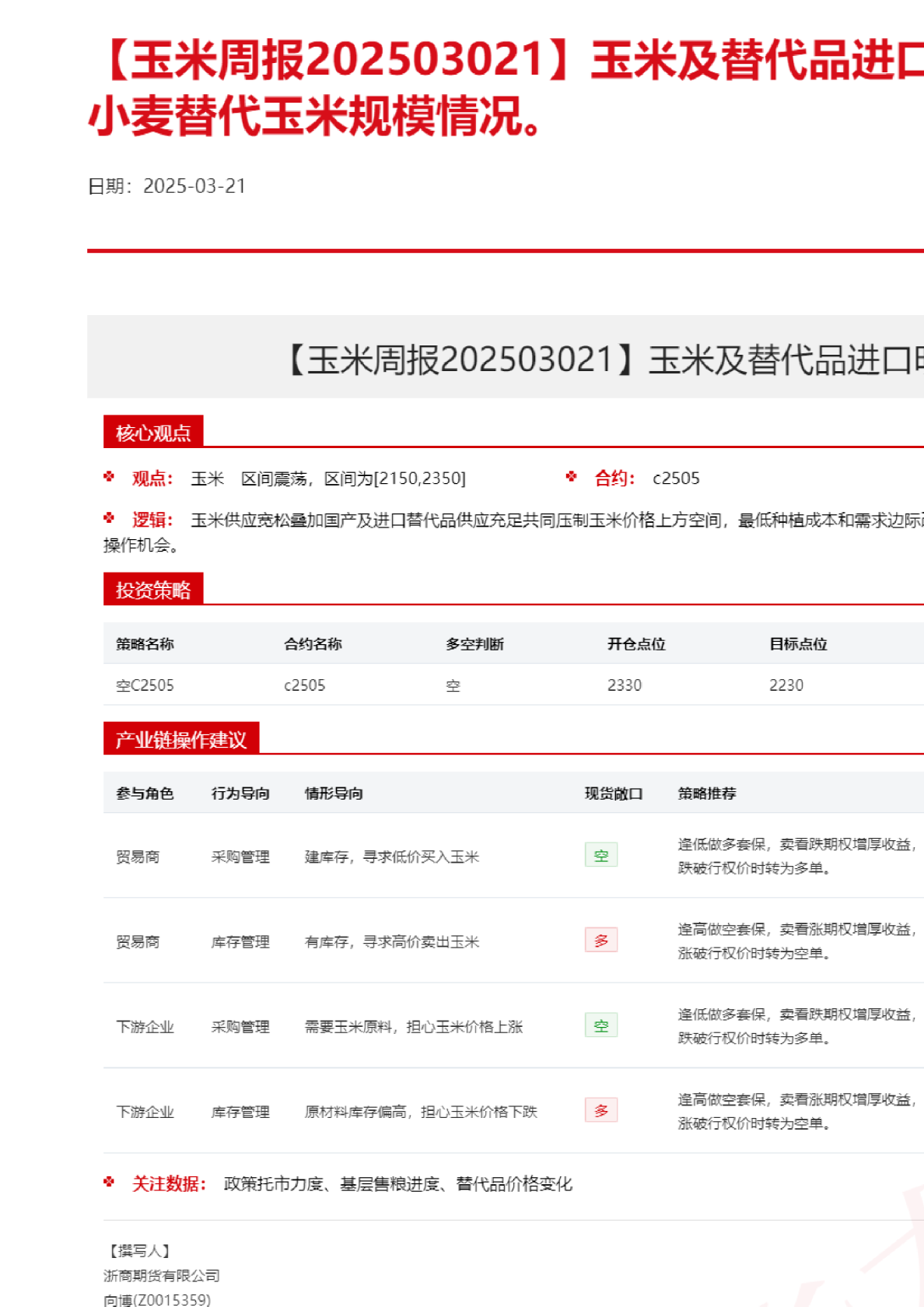Viewport: 924px width, 1307px height.
Task: Select the 投资策略 section tab
Action: coord(153,590)
